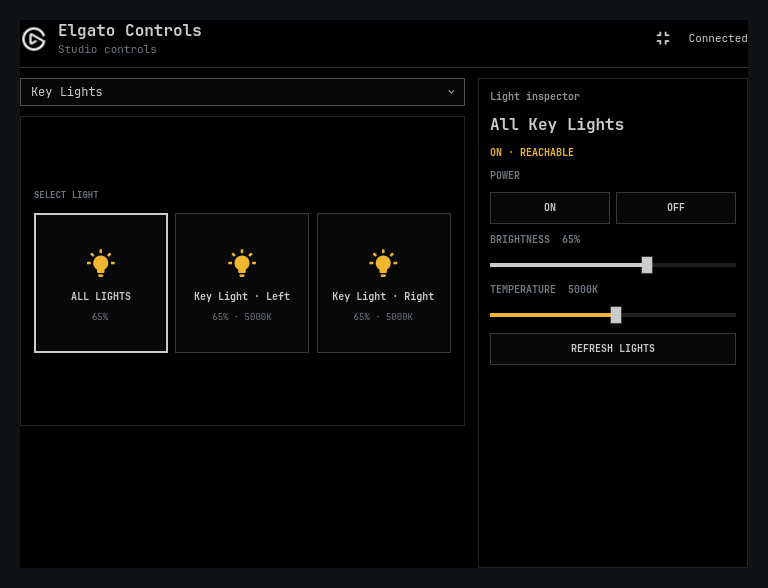768x588 pixels.
Task: Click the SELECT LIGHT label
Action: 66,195
